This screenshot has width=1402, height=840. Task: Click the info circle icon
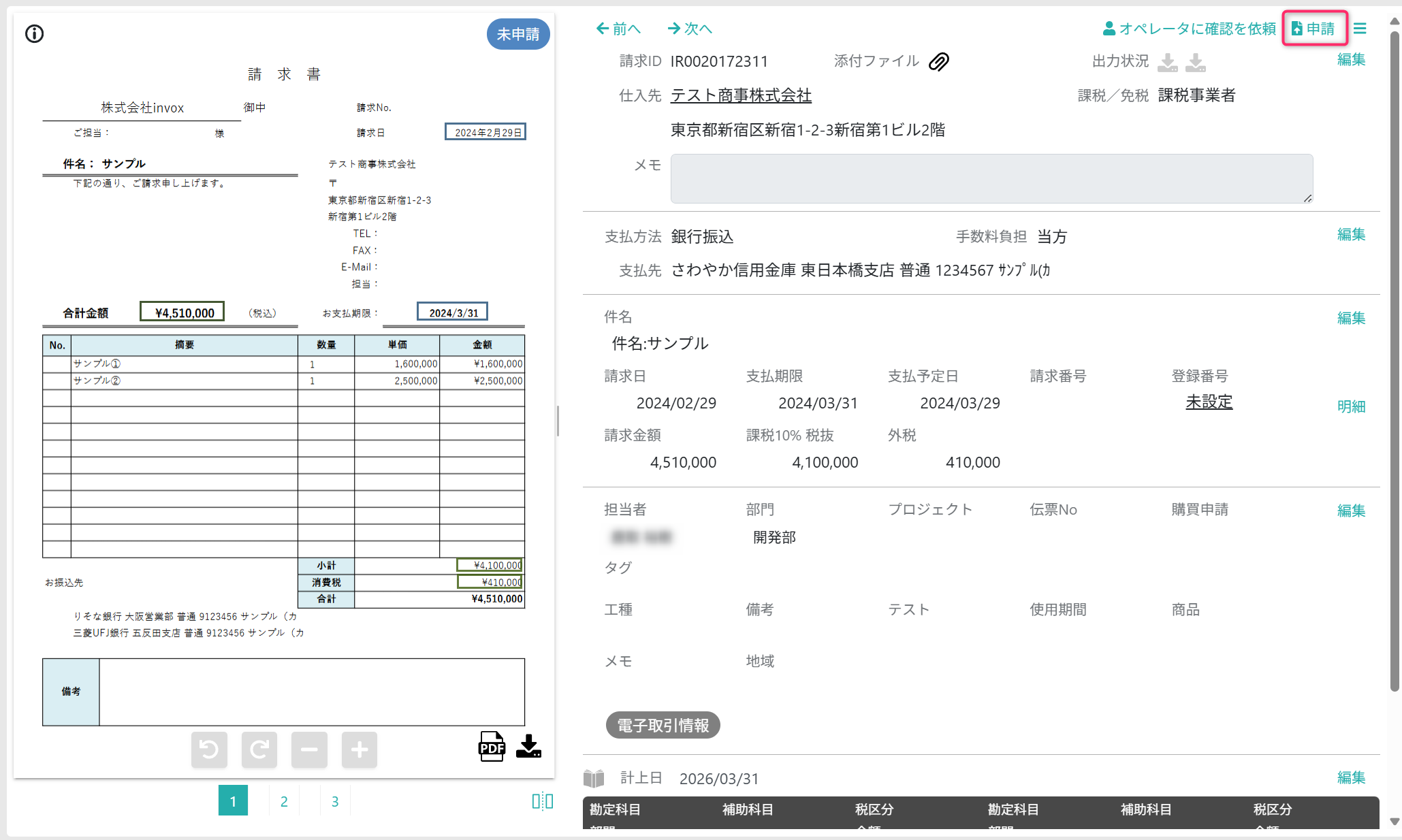click(x=34, y=33)
